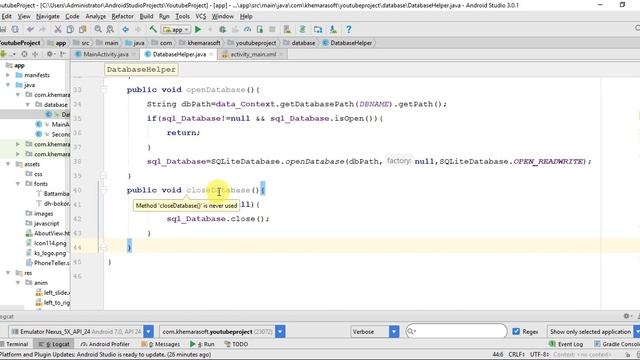The width and height of the screenshot is (640, 360).
Task: Click the Android profiler gauge toolbar icon
Action: 247,29
